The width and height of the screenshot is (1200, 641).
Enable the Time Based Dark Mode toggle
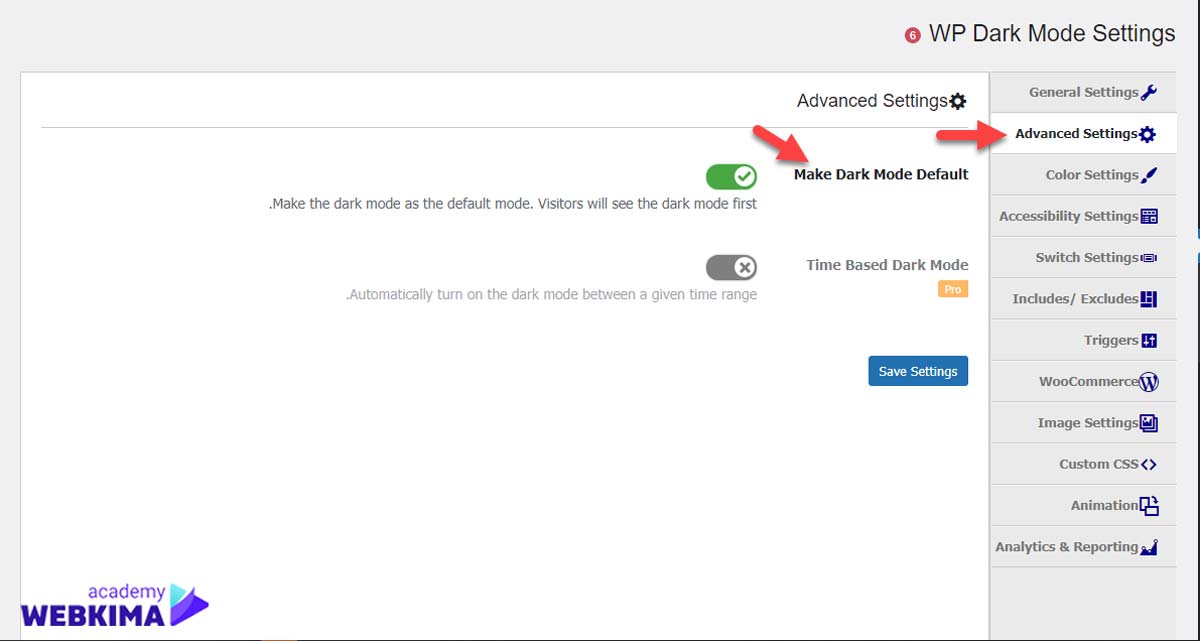pyautogui.click(x=731, y=267)
